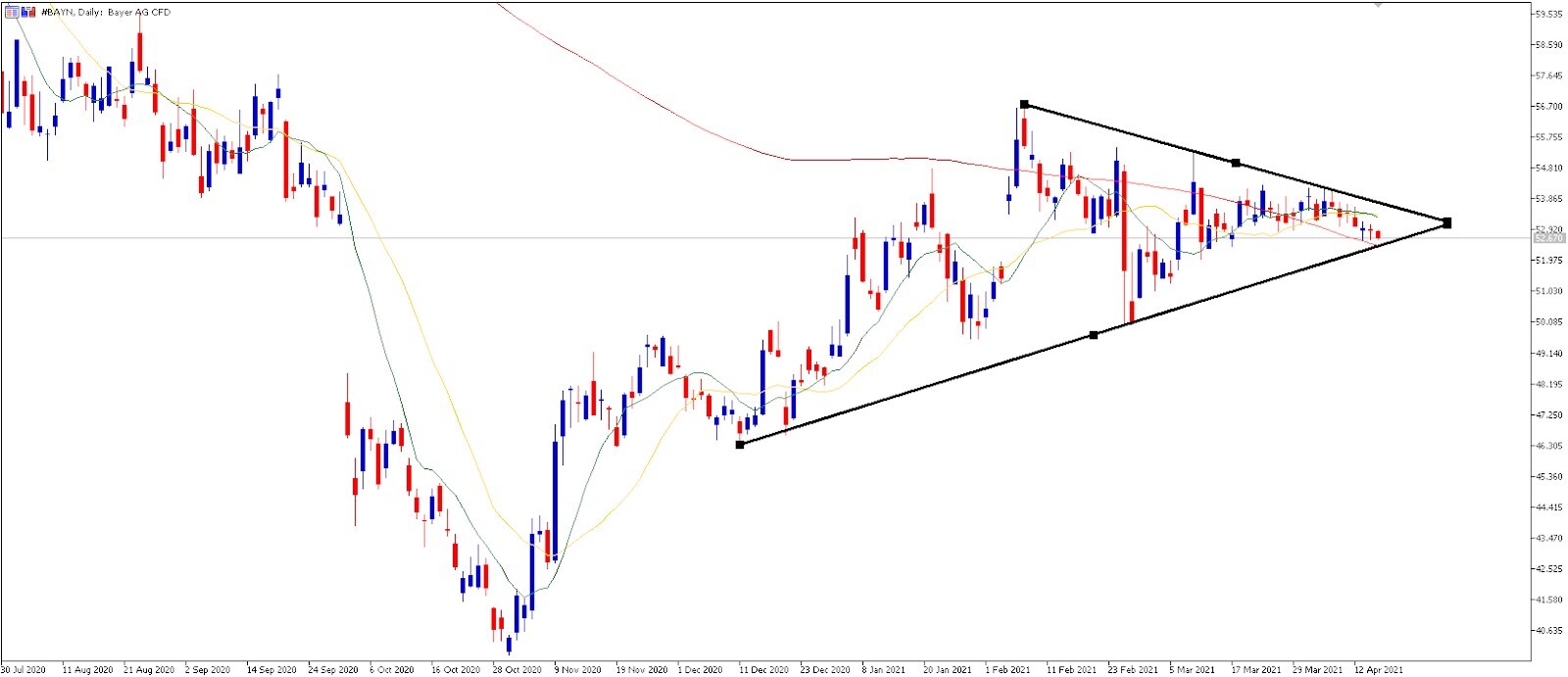This screenshot has width=1568, height=677.
Task: Click the chart shift triangle marker
Action: point(1378,5)
